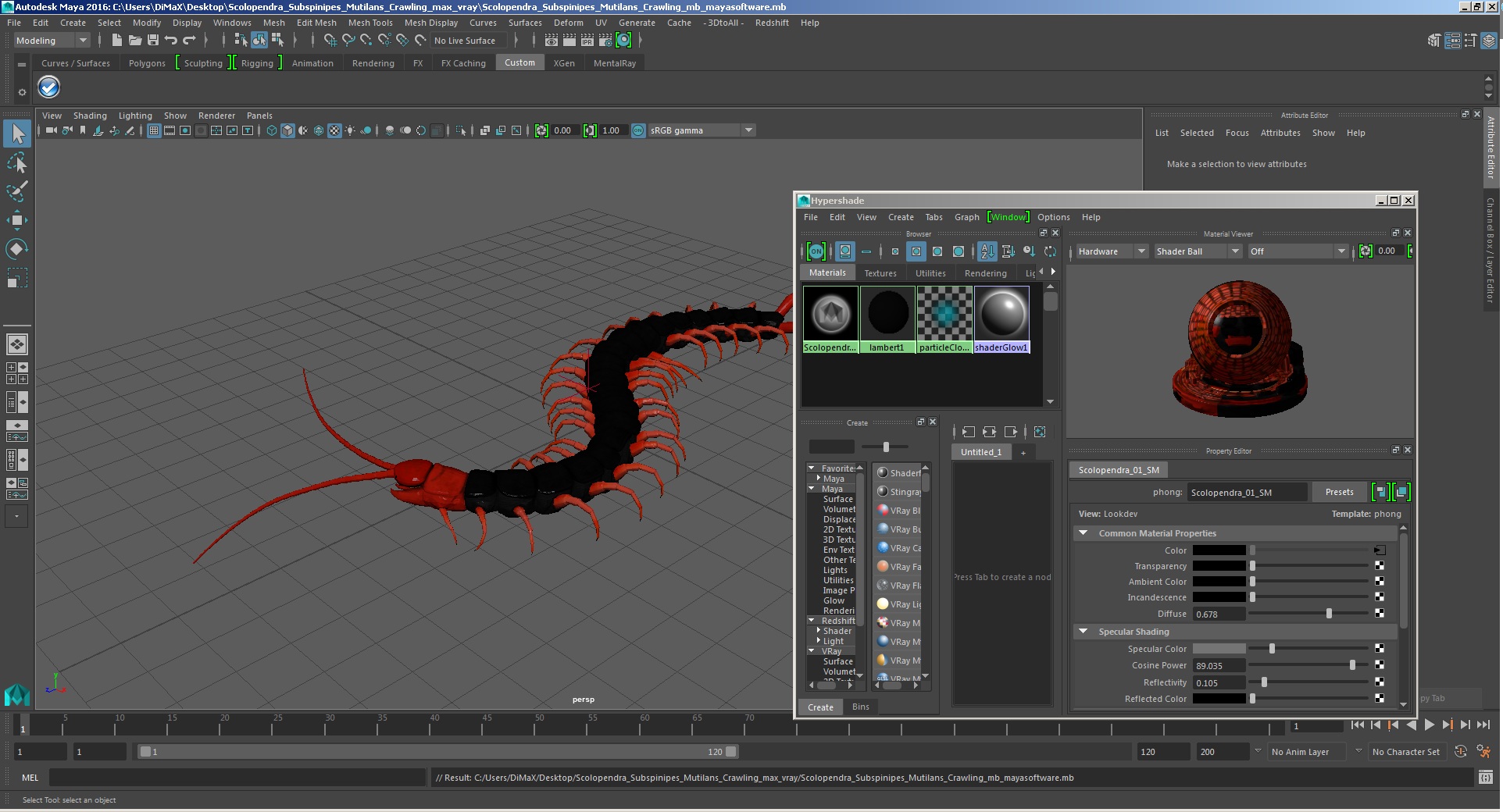Open the Rigging shelf tab
The image size is (1503, 812).
click(257, 63)
